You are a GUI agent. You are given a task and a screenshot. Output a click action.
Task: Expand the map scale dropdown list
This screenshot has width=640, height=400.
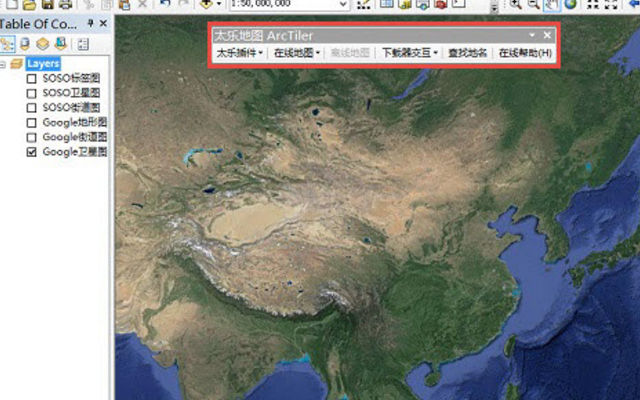tap(343, 4)
